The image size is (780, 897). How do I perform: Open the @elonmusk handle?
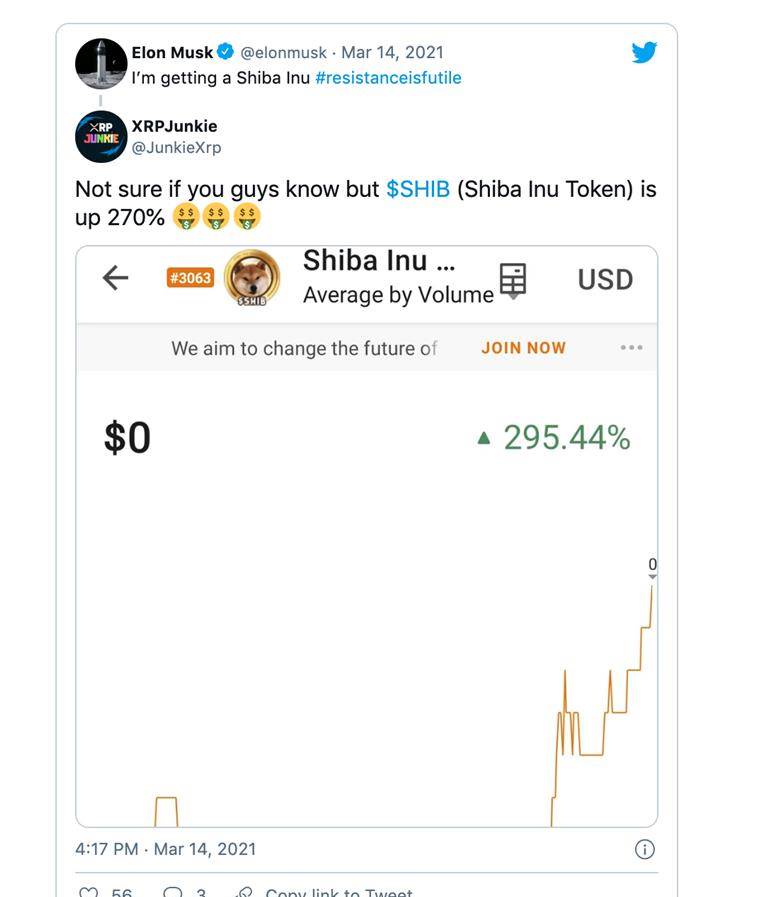point(283,53)
